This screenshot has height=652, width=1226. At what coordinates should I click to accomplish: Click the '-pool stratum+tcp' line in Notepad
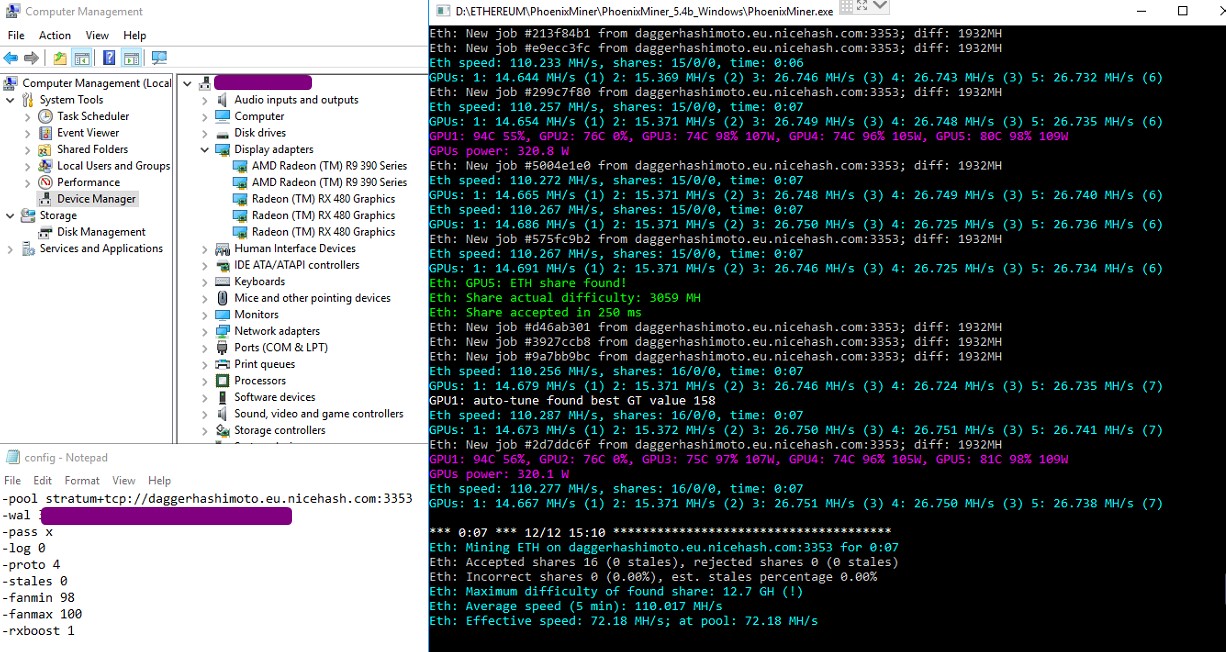[x=207, y=499]
